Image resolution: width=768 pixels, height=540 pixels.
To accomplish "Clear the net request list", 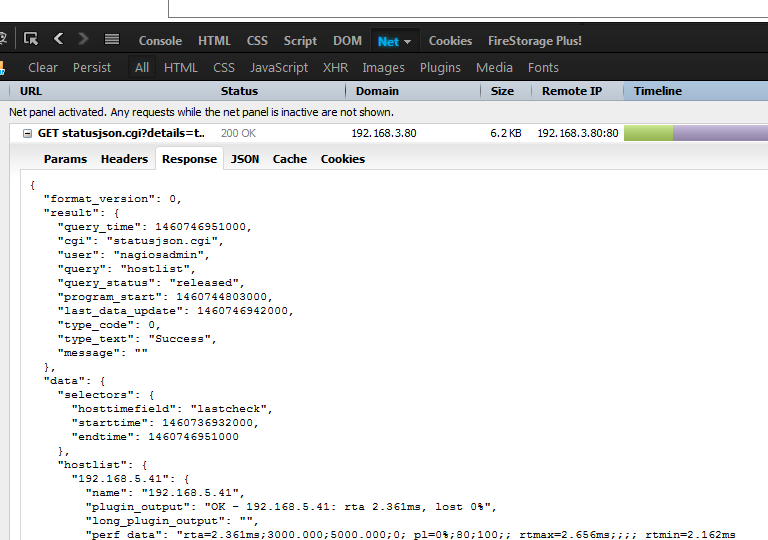I will pos(43,68).
